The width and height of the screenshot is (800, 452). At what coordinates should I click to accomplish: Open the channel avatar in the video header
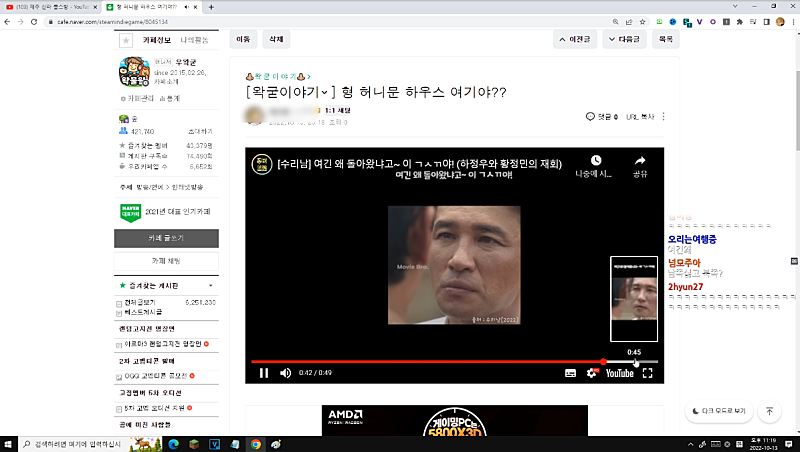[262, 164]
